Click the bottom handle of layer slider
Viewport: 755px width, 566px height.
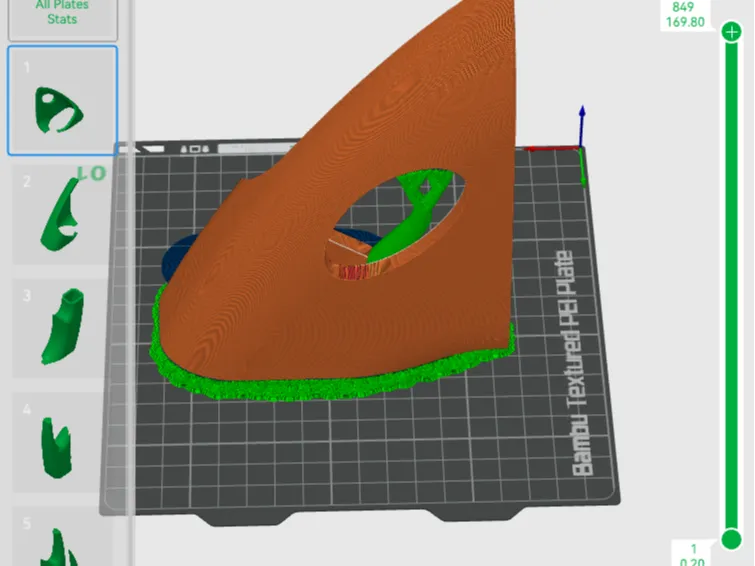click(731, 539)
